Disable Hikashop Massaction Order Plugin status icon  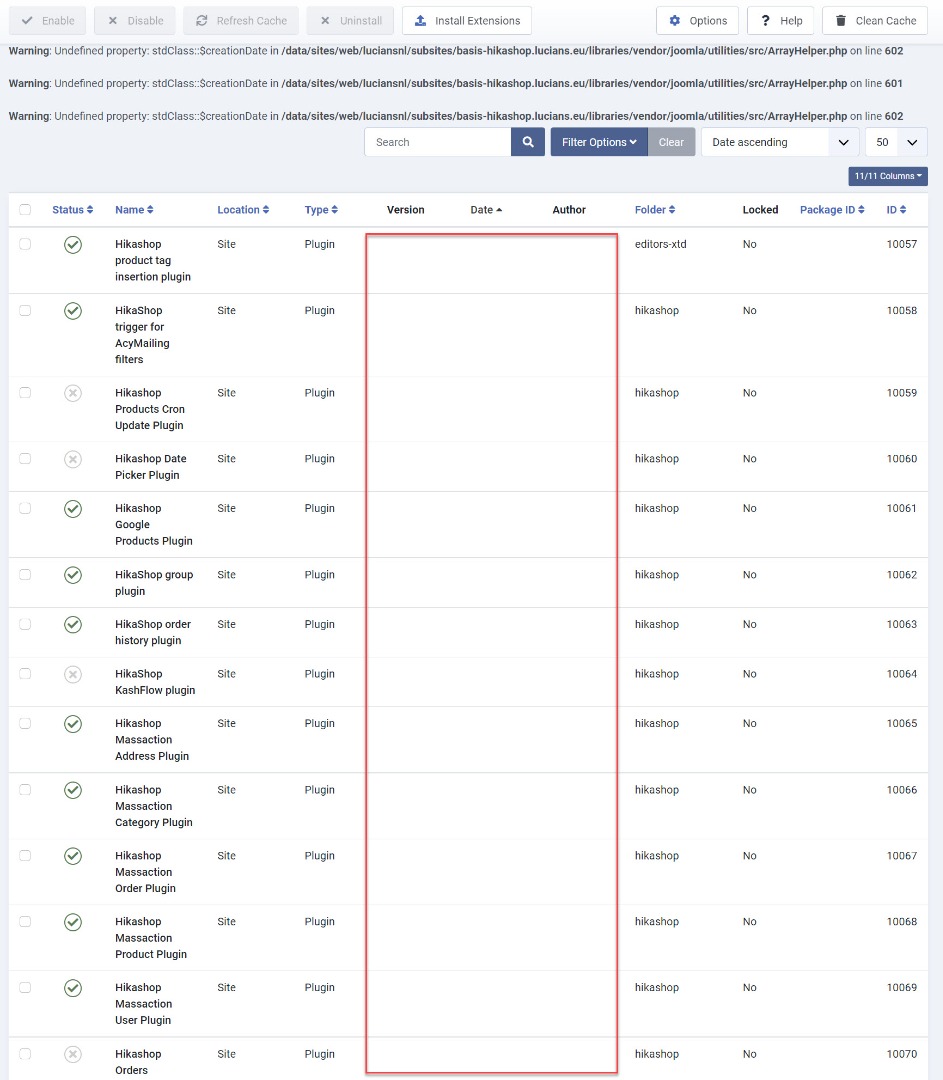pyautogui.click(x=73, y=856)
